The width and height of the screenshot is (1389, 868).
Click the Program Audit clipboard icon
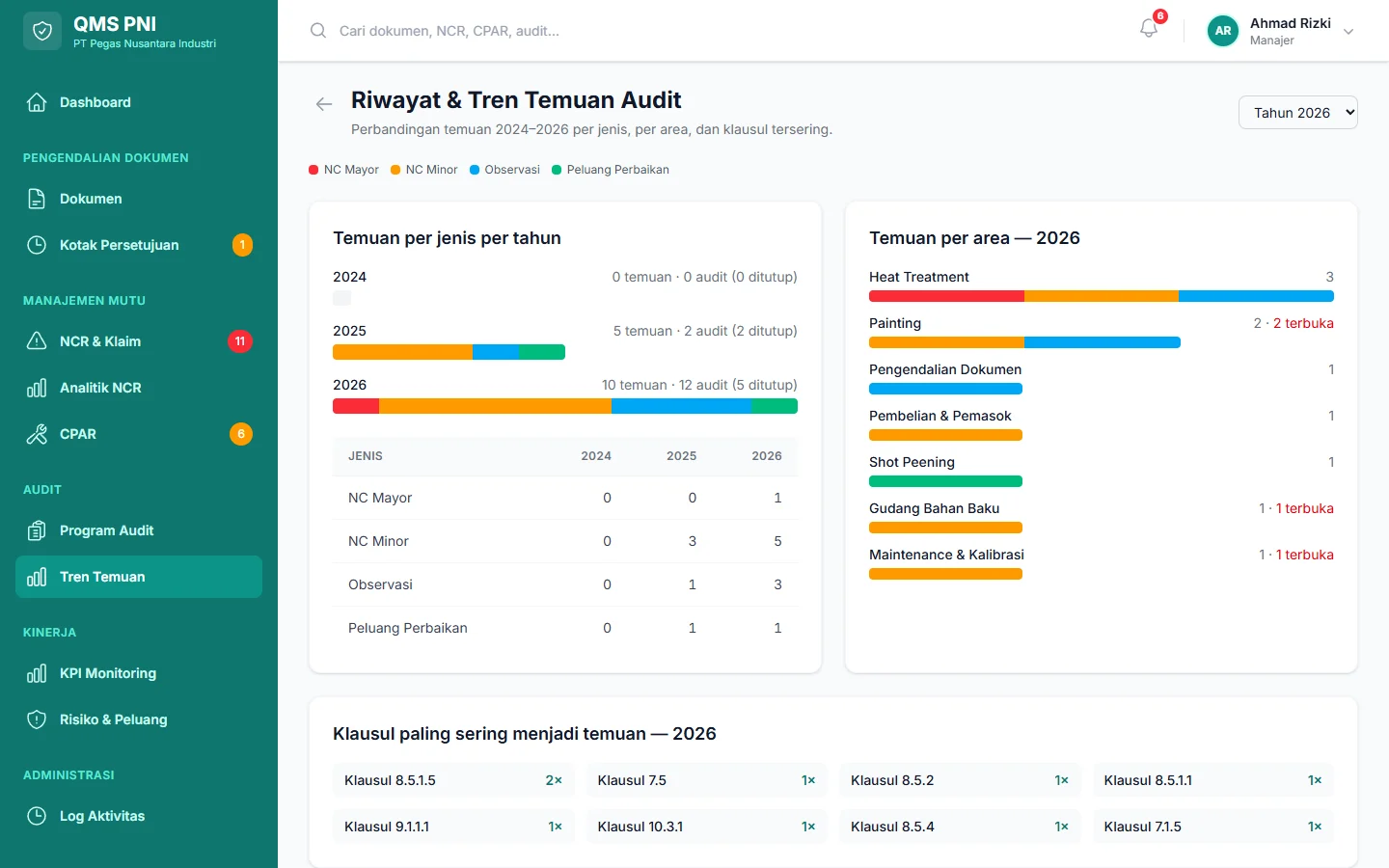[37, 530]
